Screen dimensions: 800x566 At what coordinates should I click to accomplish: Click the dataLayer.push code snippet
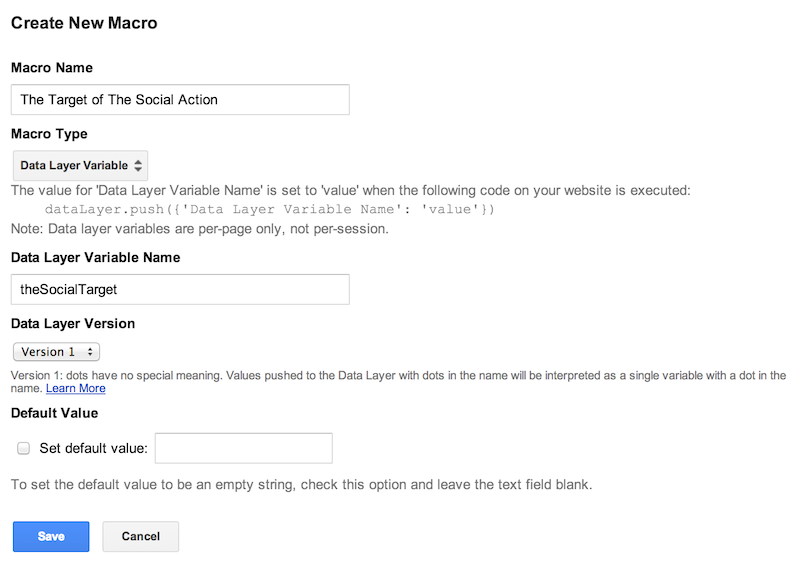pos(269,210)
